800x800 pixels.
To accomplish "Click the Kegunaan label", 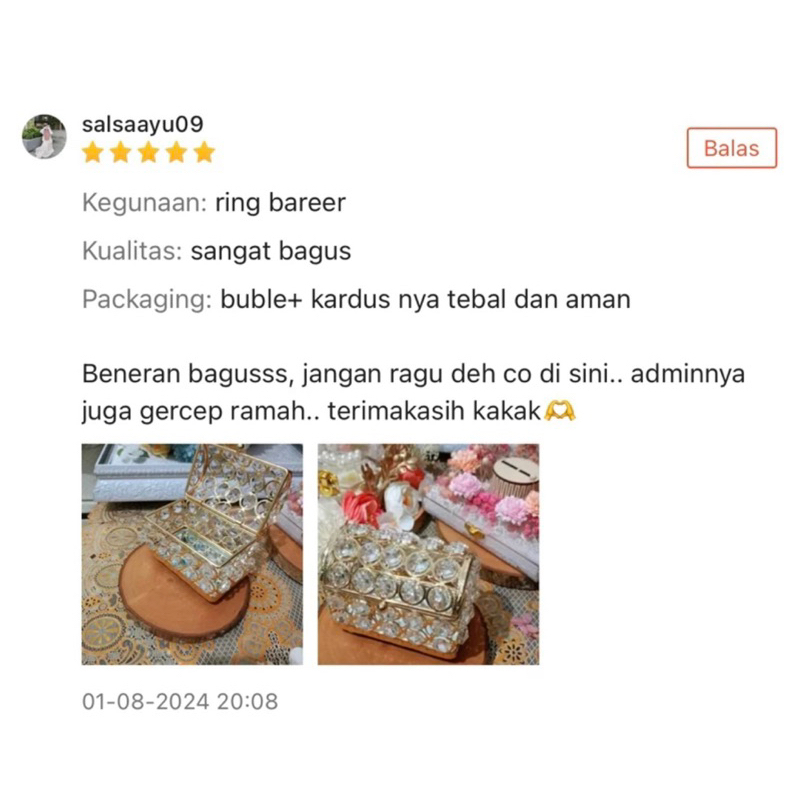I will coord(144,203).
